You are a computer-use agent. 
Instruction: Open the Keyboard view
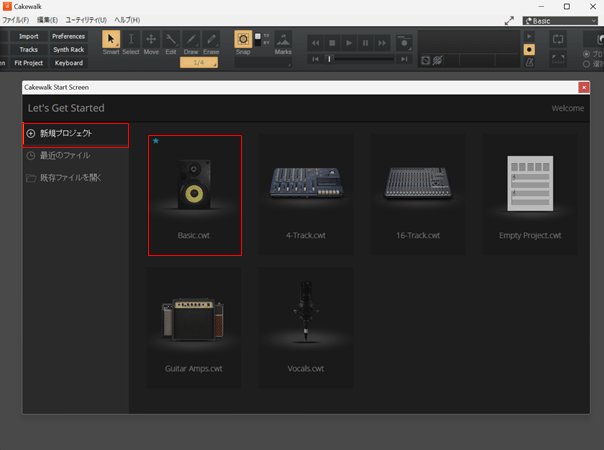click(x=69, y=63)
